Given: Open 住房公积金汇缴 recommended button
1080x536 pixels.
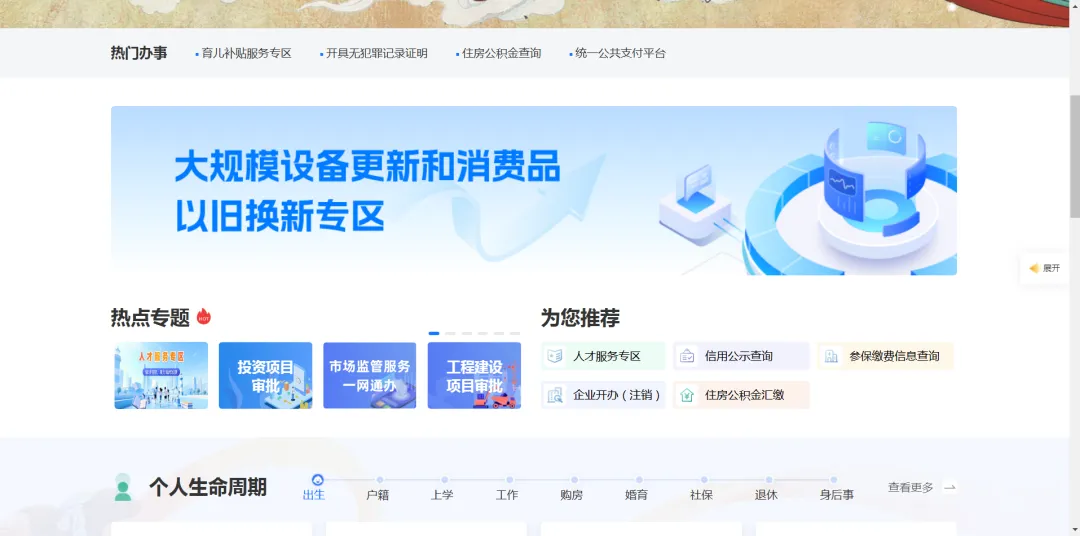Looking at the screenshot, I should [741, 395].
